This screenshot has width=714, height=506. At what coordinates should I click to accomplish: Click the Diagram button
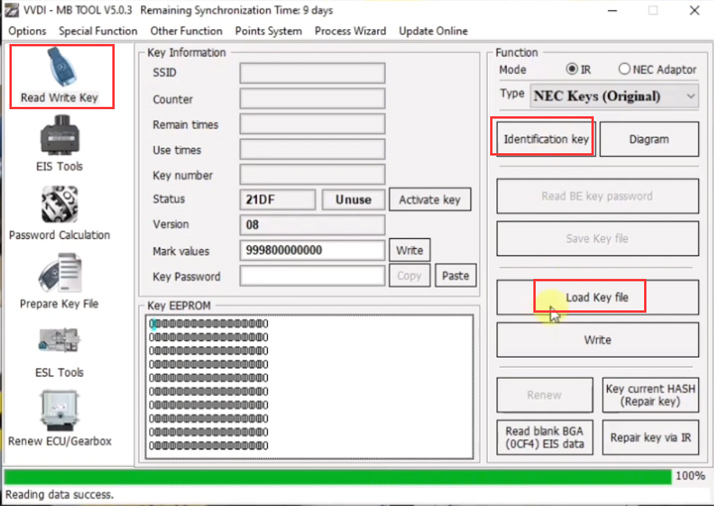click(x=649, y=139)
